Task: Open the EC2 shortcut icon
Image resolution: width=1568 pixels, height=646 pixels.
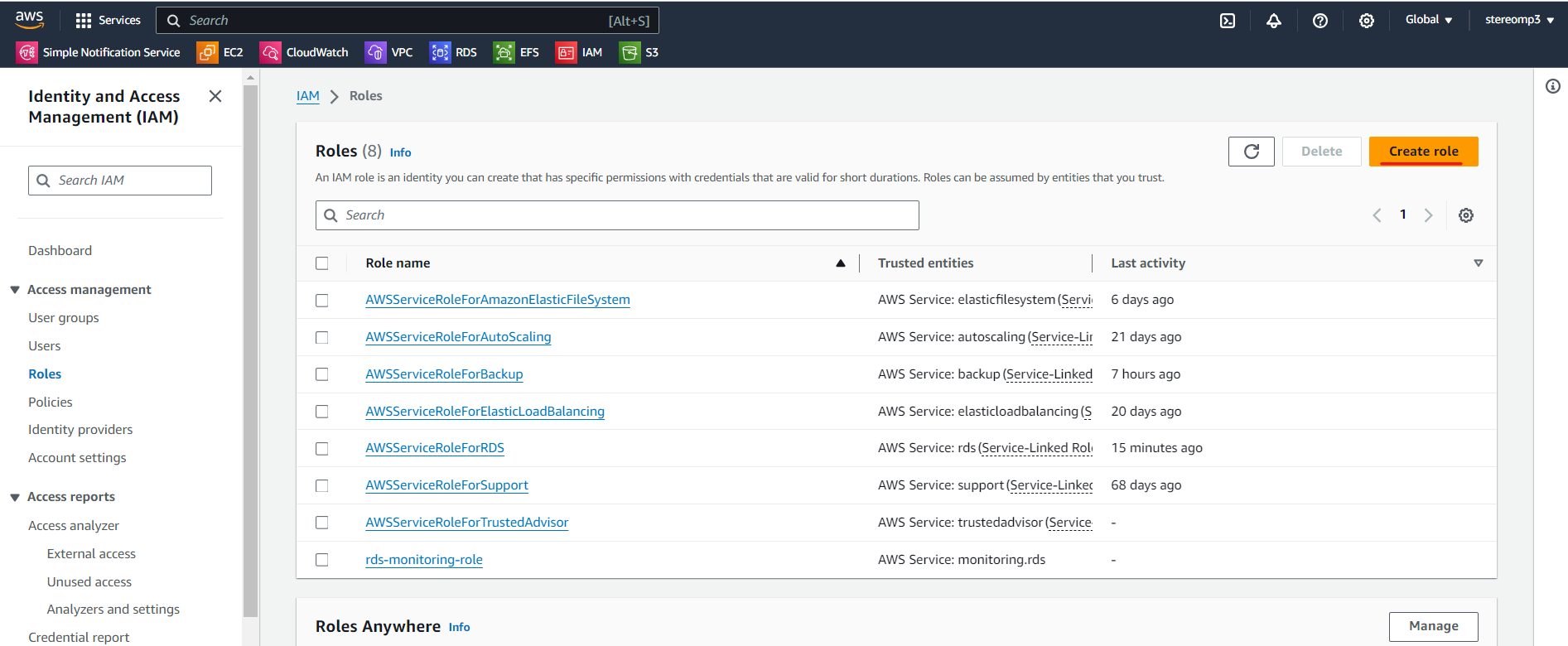Action: tap(207, 52)
